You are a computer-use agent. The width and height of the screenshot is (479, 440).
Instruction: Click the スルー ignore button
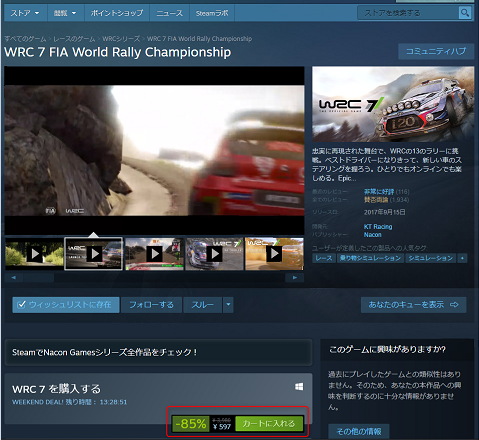[x=202, y=305]
